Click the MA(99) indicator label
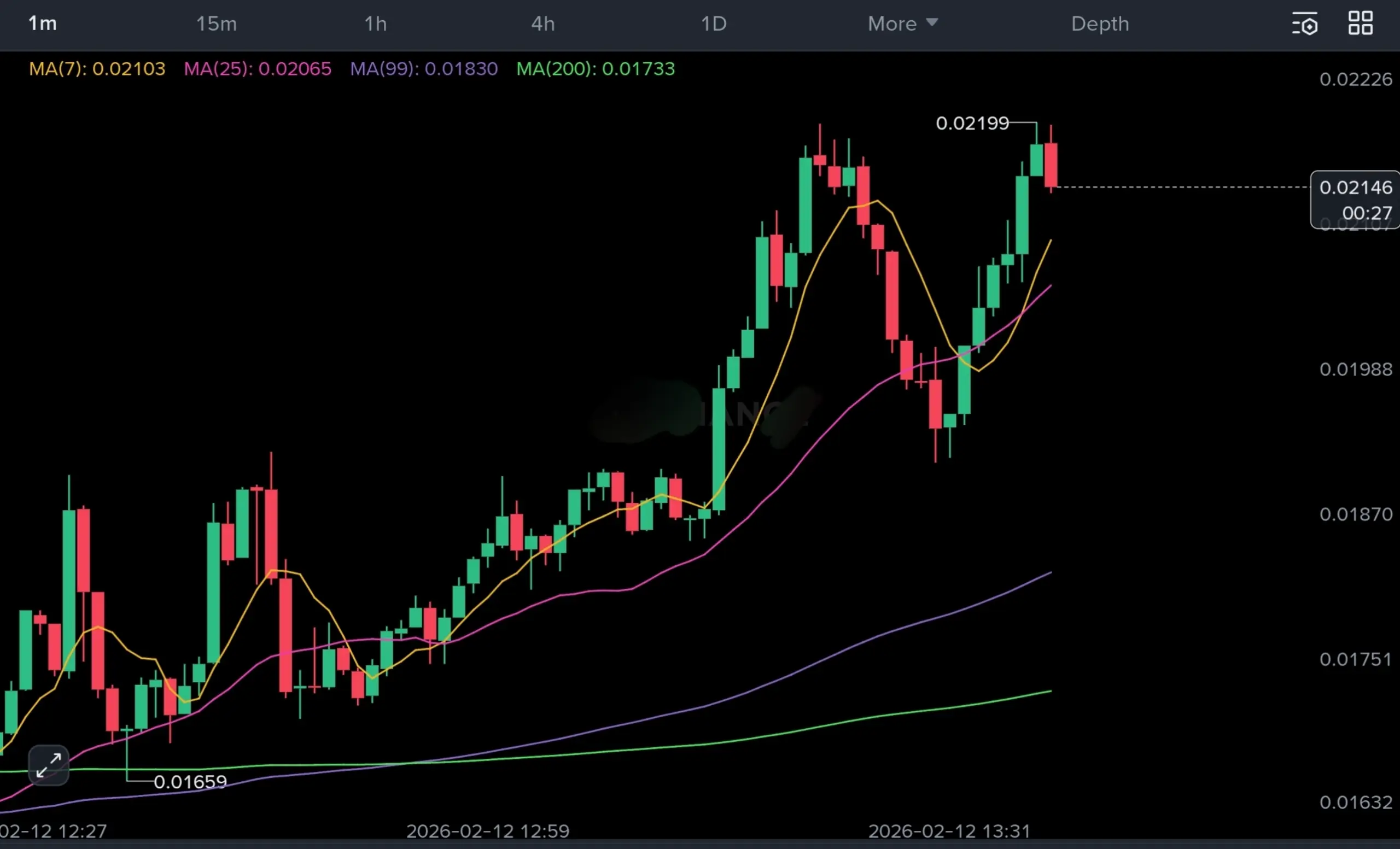This screenshot has width=1400, height=849. pyautogui.click(x=424, y=69)
